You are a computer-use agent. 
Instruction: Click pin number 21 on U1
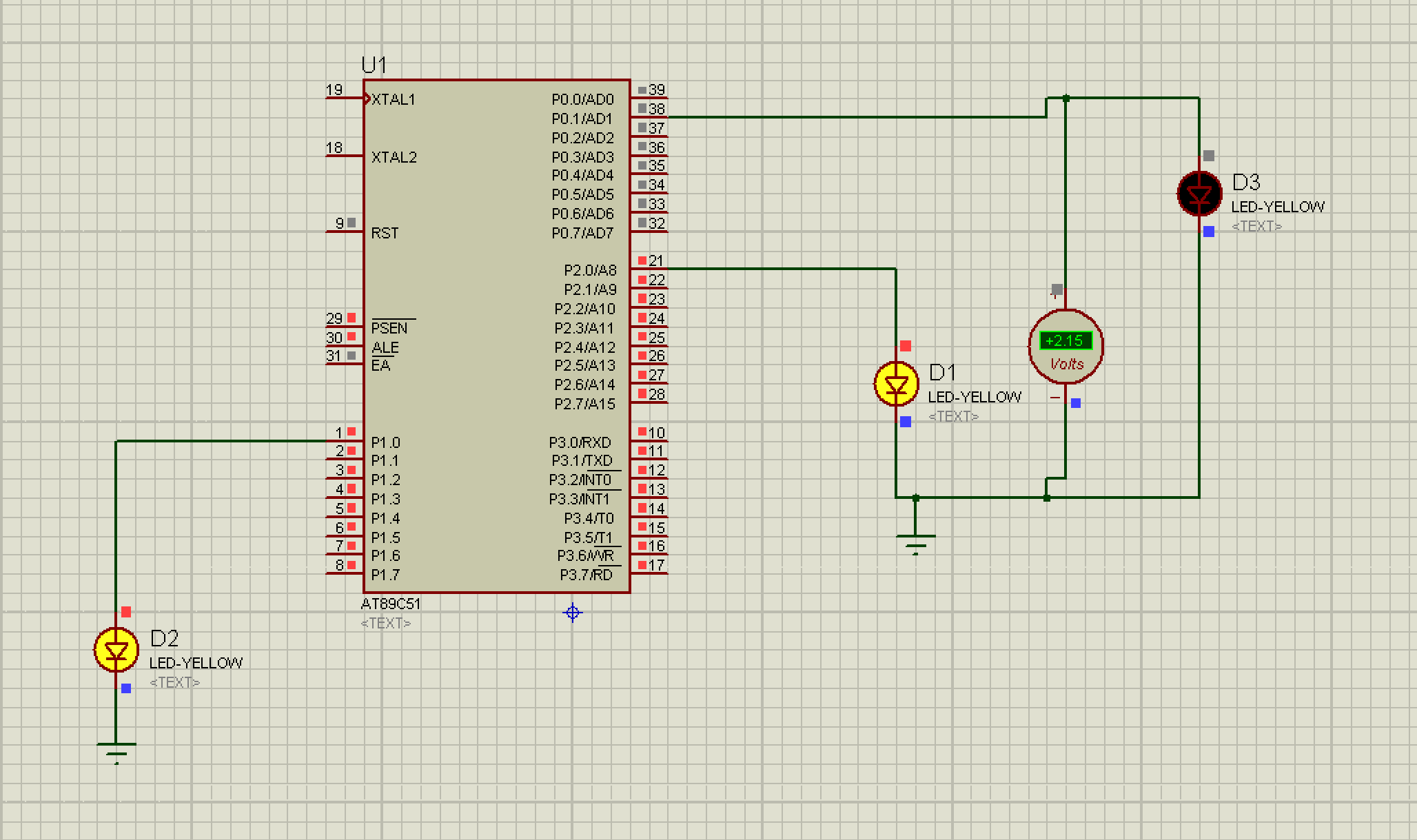[656, 260]
